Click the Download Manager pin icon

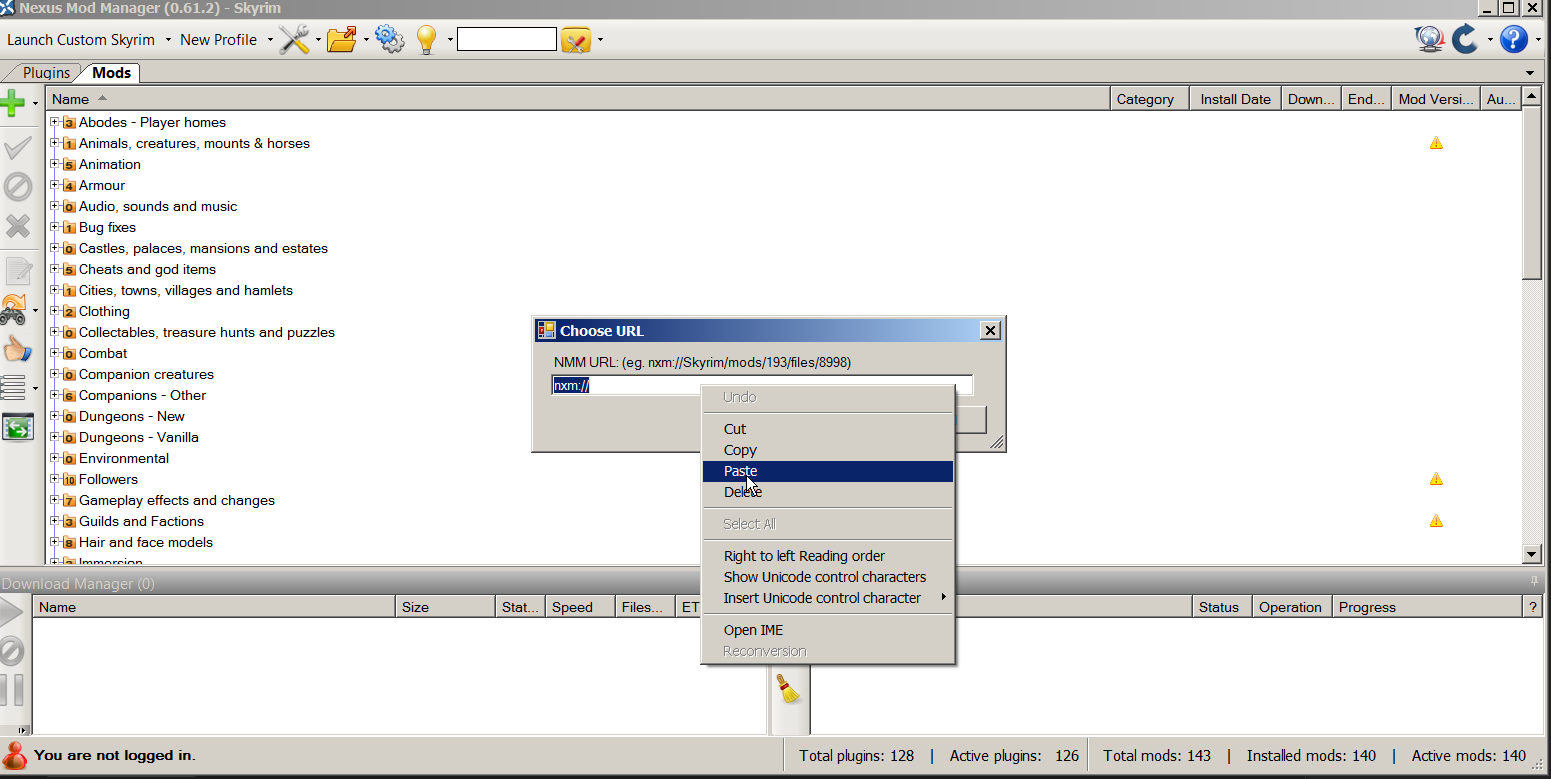click(x=1534, y=582)
